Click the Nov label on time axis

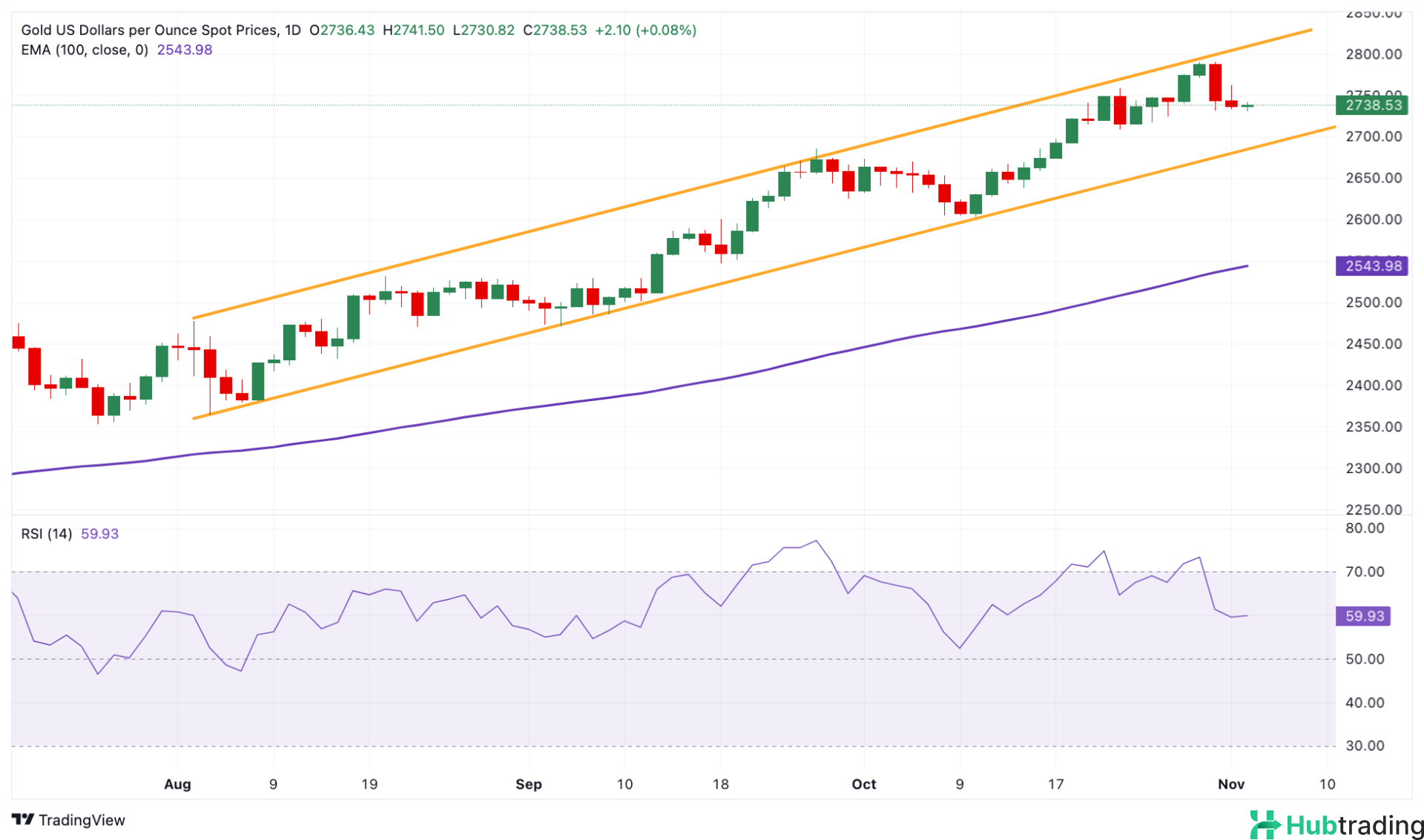[1230, 784]
